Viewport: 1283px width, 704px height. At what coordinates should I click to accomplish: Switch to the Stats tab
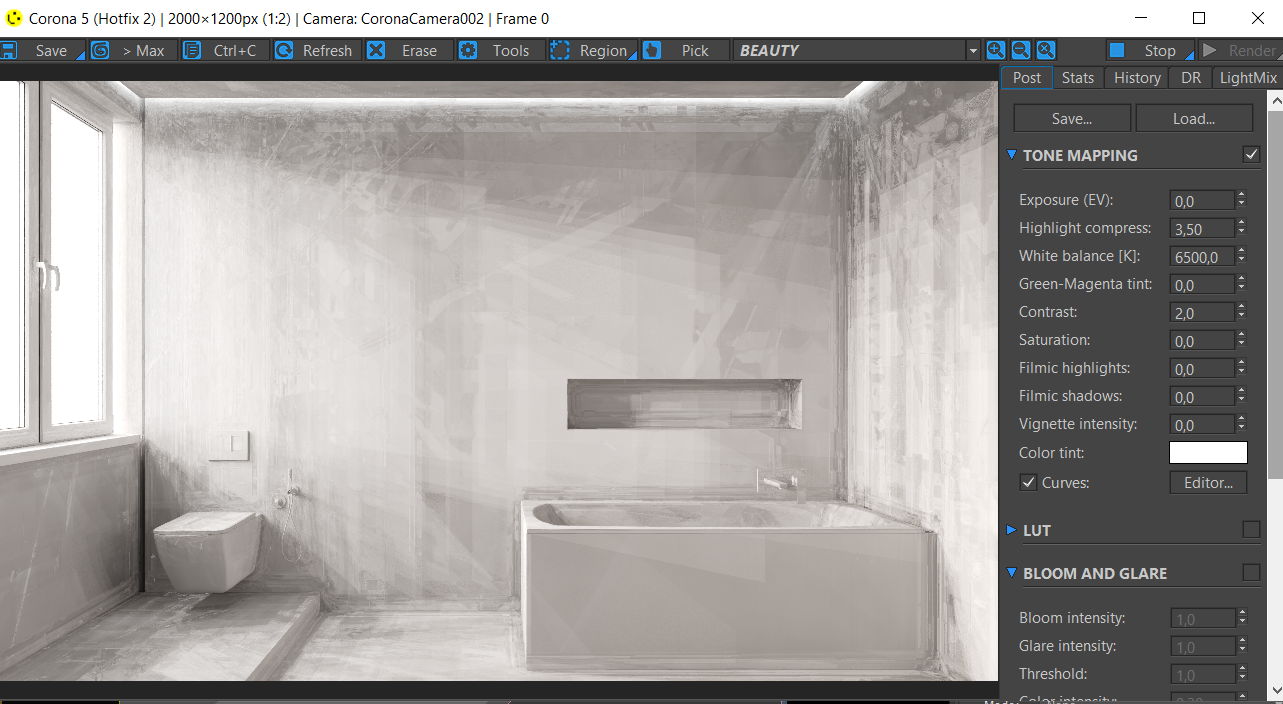[1078, 78]
